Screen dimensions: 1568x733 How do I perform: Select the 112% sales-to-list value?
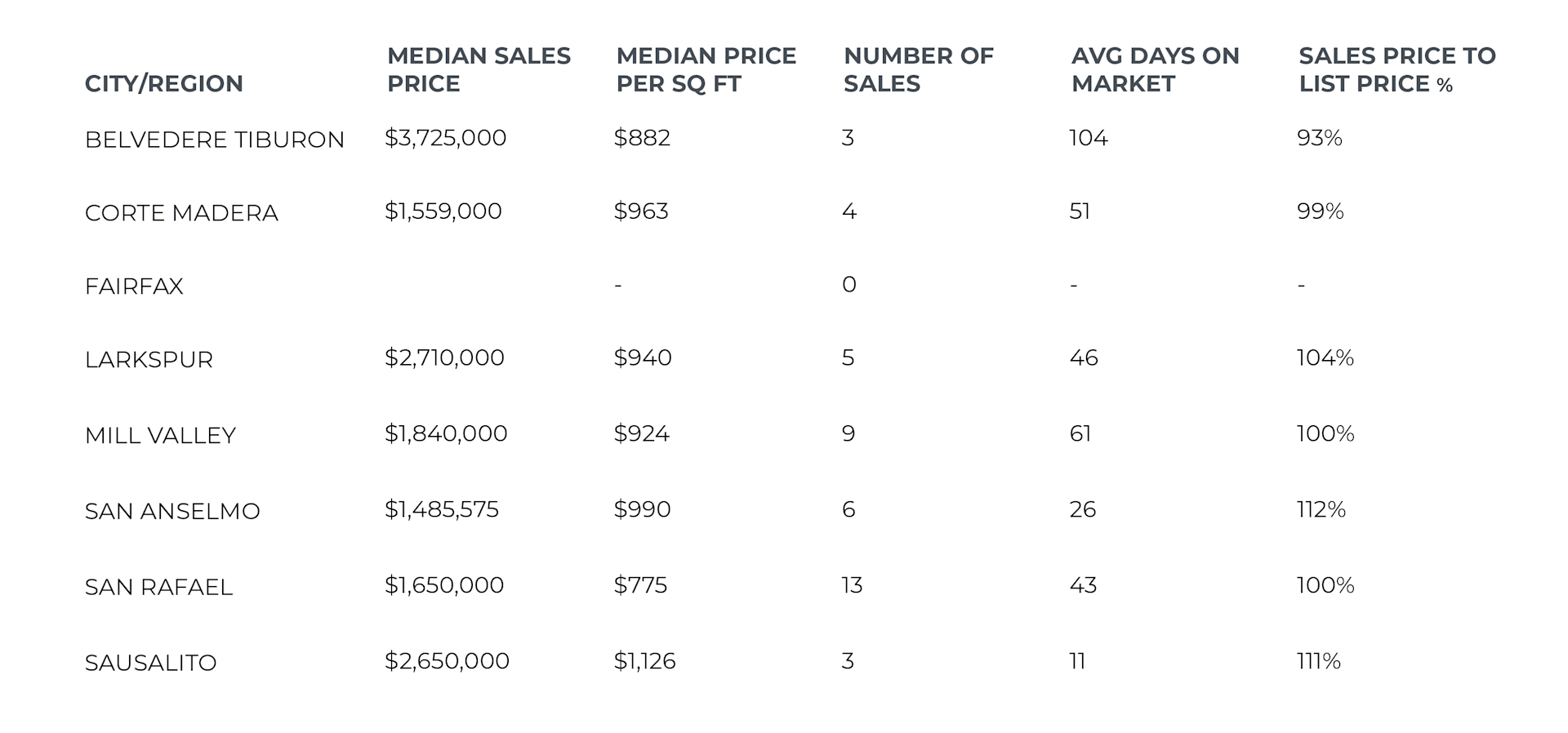(x=1321, y=509)
